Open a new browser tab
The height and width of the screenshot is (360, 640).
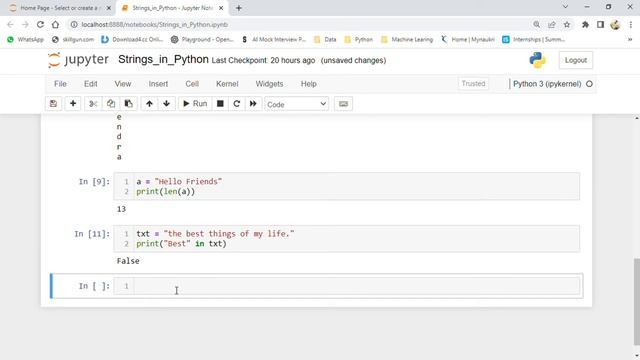click(x=239, y=8)
